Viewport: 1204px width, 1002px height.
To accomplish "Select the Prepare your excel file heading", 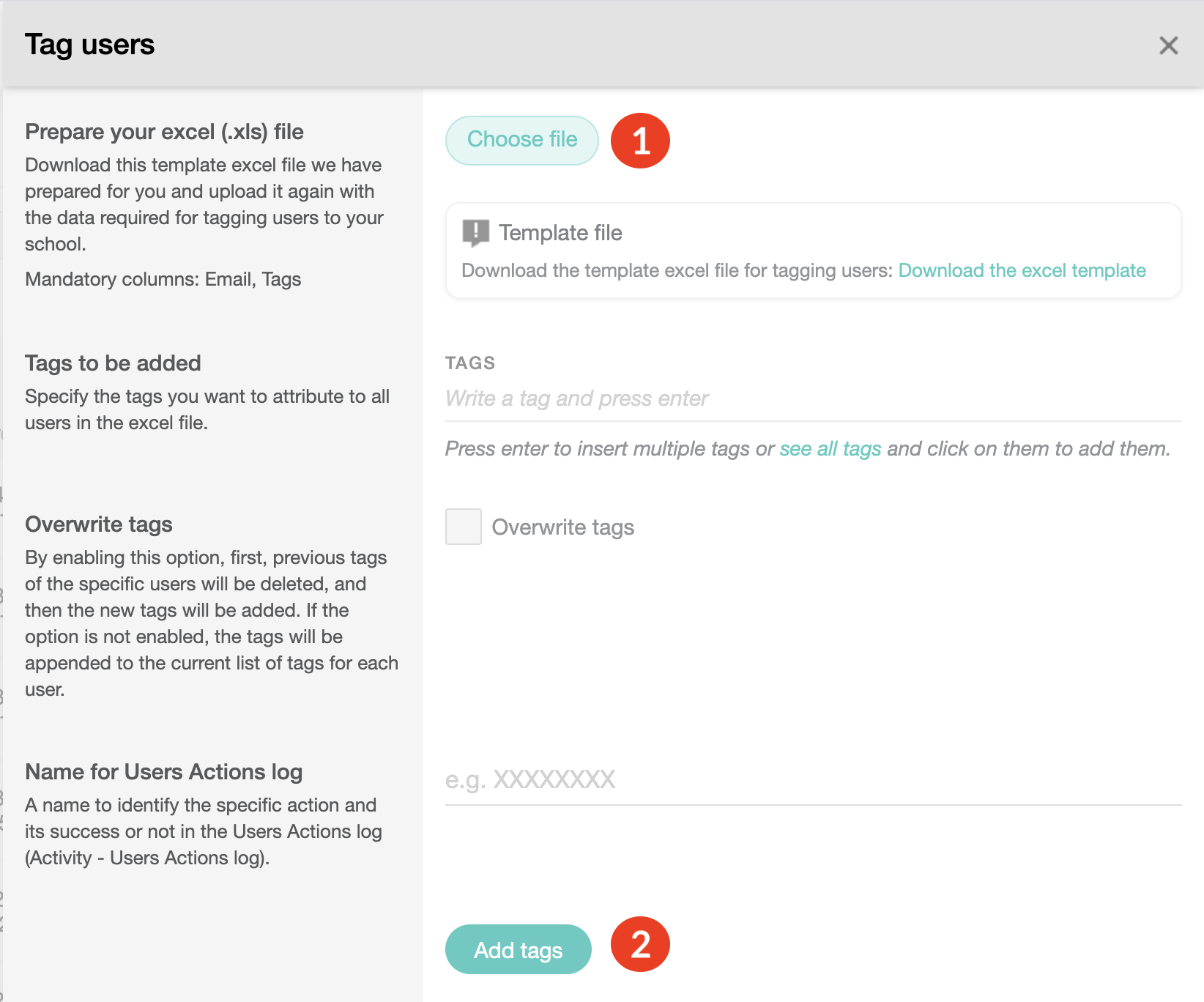I will pos(165,131).
